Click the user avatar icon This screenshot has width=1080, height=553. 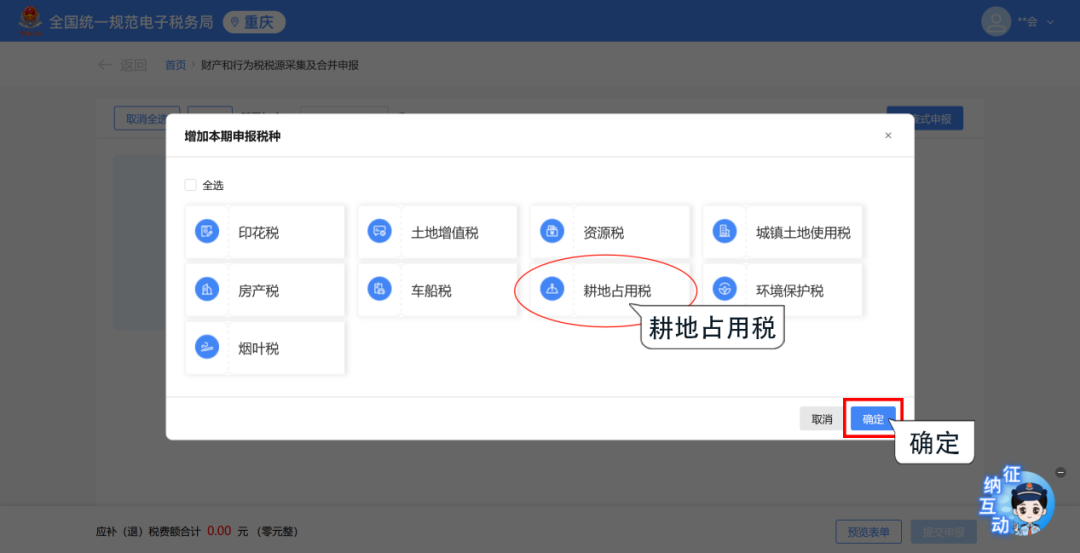(x=996, y=21)
